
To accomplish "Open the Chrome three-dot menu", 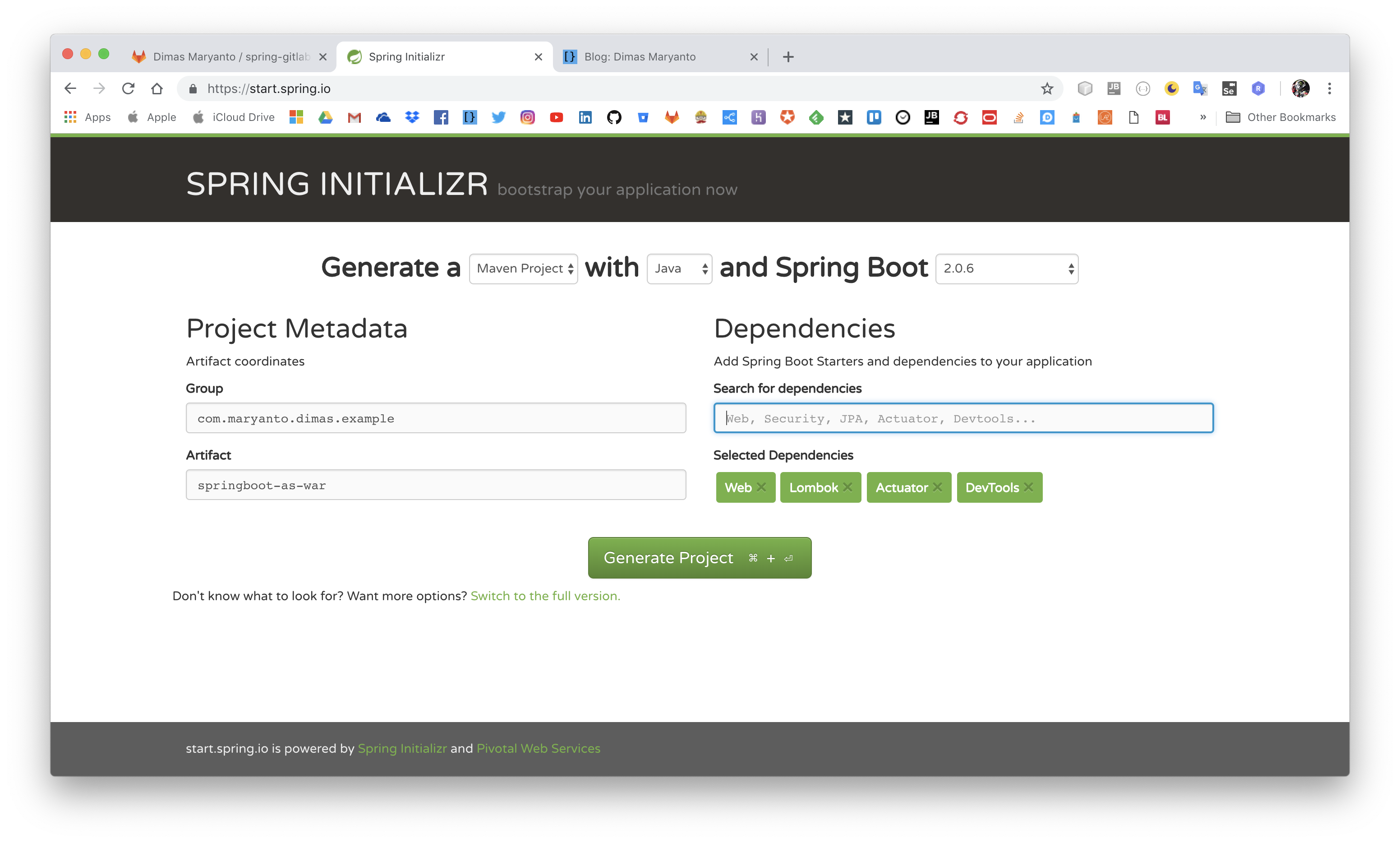I will [1330, 88].
